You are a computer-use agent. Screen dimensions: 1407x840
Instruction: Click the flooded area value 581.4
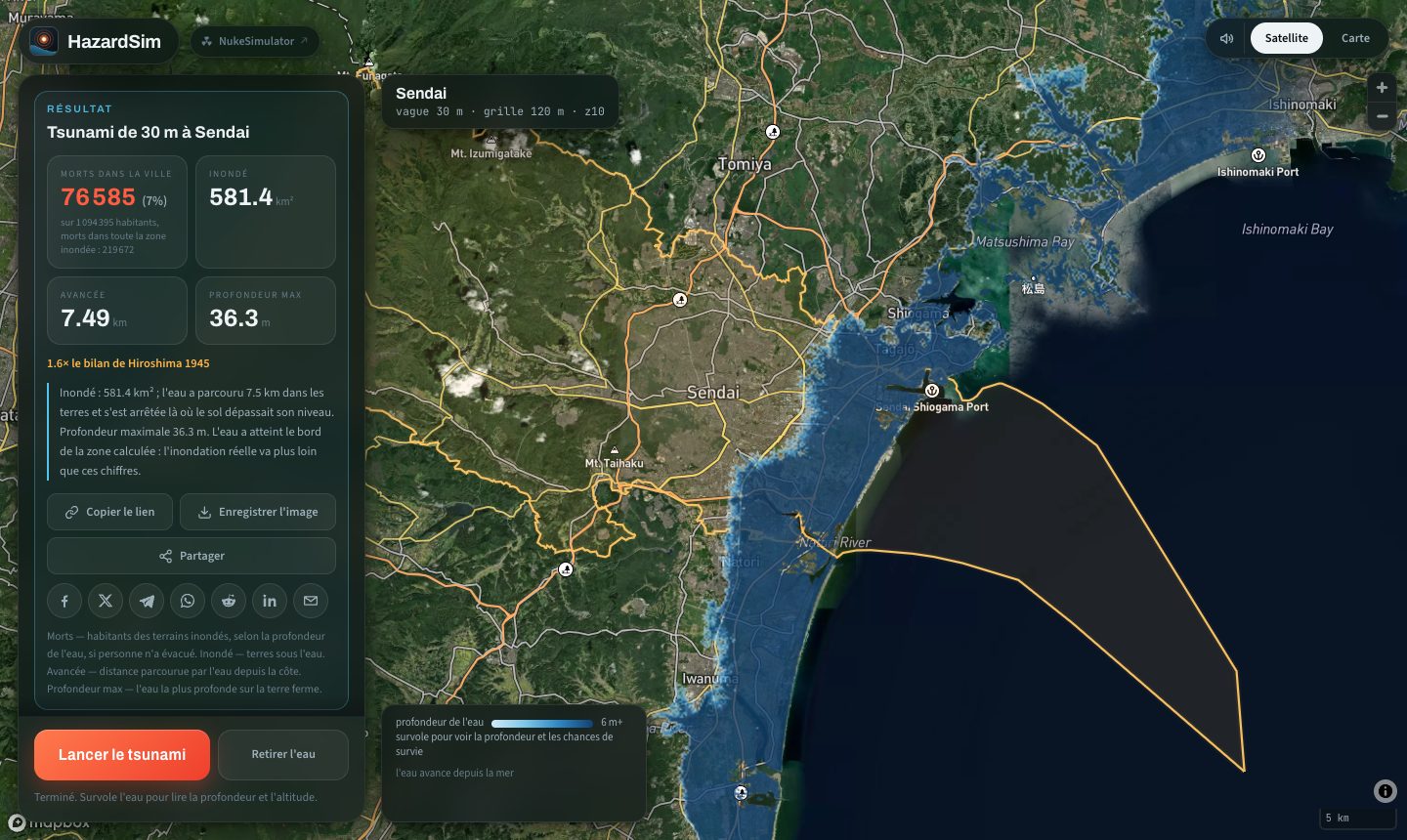point(240,197)
